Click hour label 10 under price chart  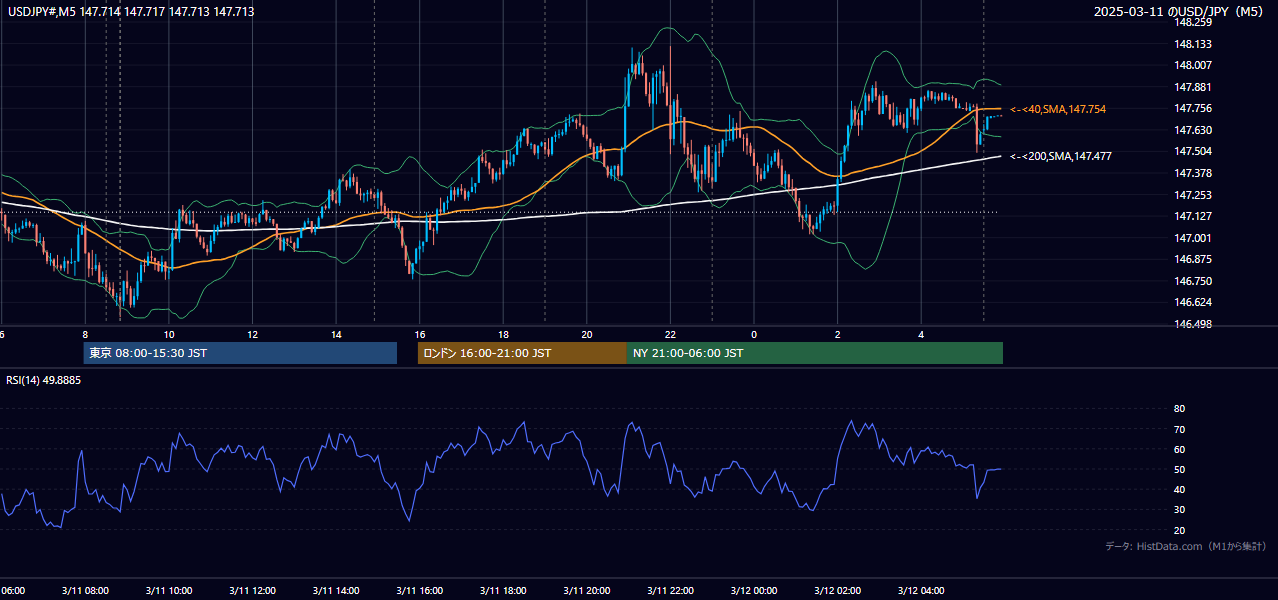tap(169, 334)
